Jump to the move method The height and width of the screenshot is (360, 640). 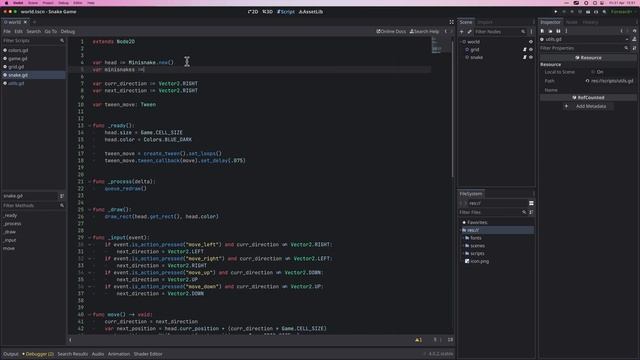click(x=9, y=248)
